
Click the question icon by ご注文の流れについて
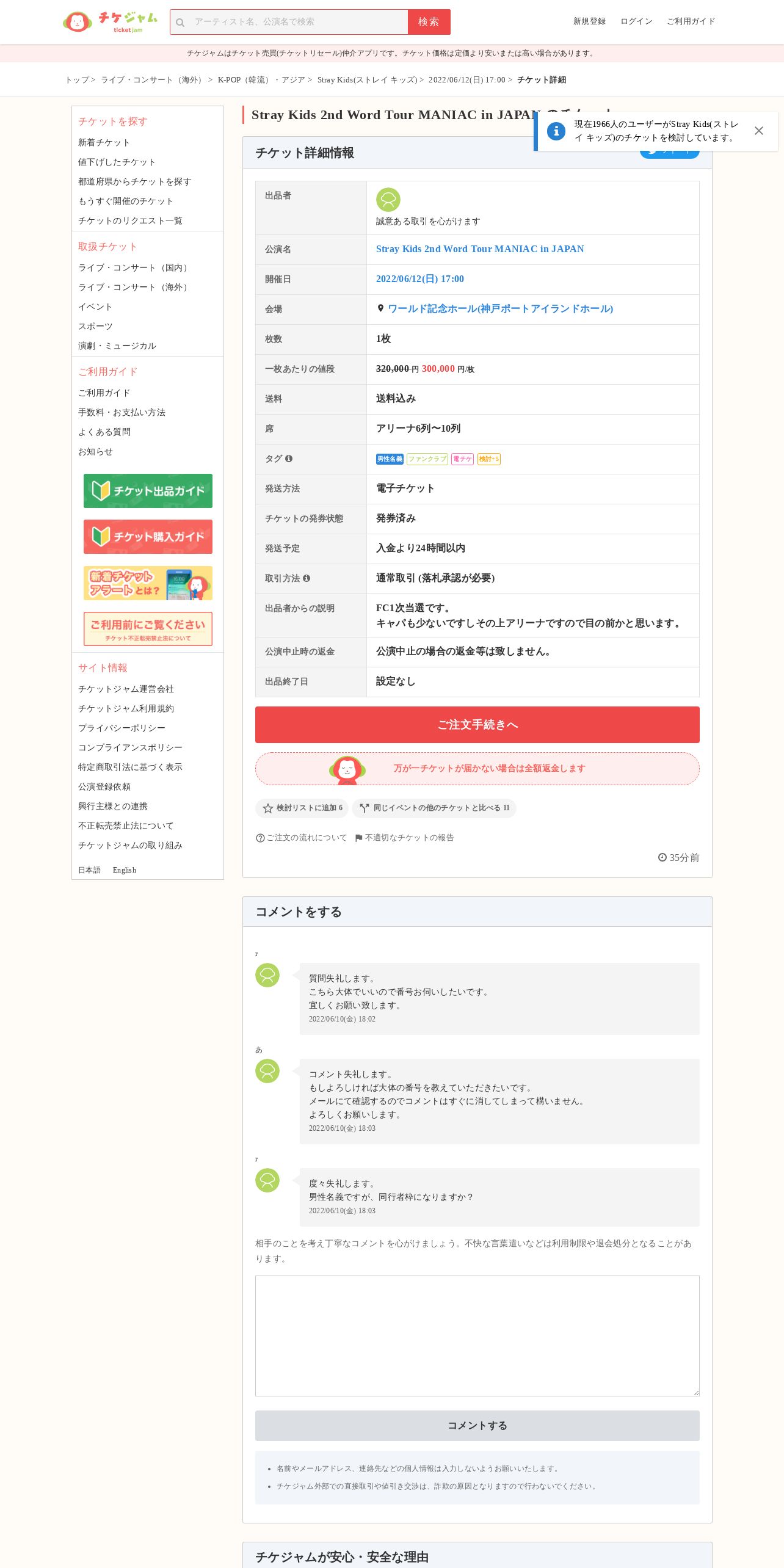(x=260, y=838)
